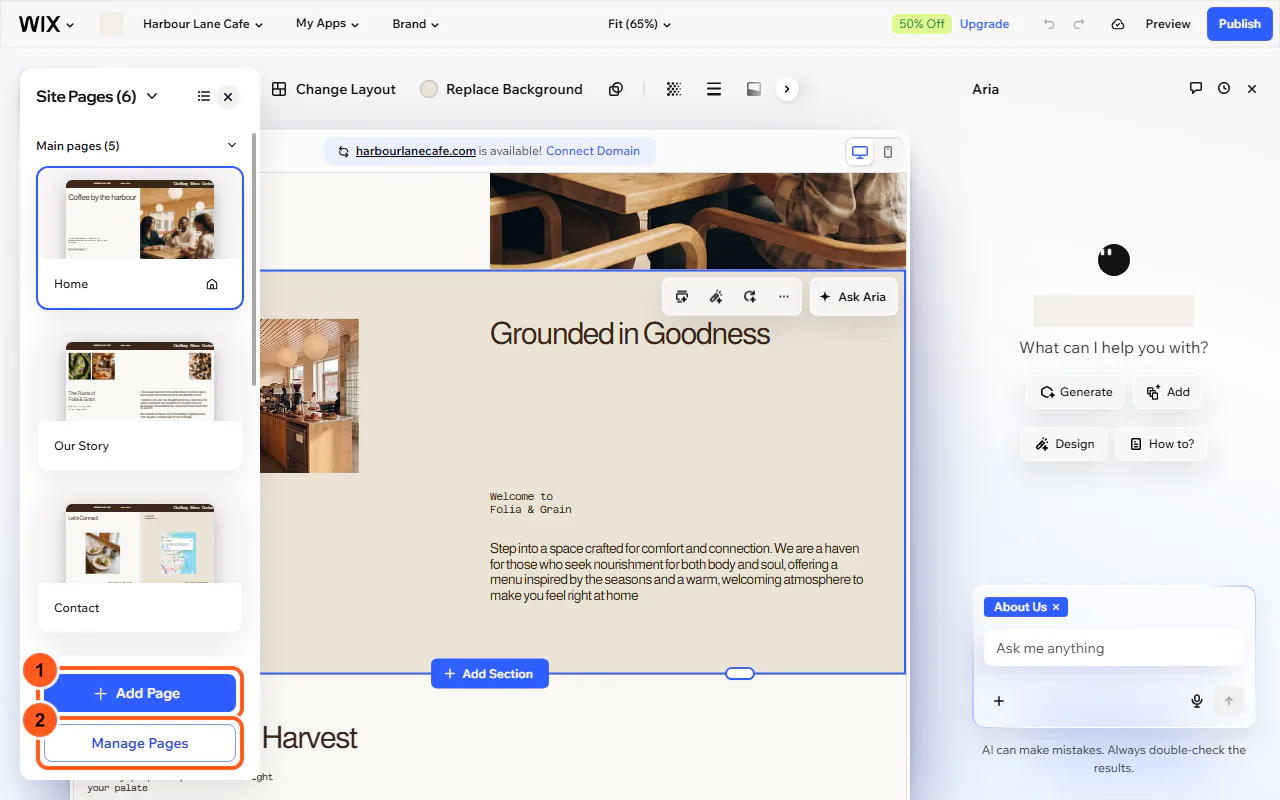The height and width of the screenshot is (800, 1280).
Task: Remove the About Us context tag
Action: [x=1056, y=607]
